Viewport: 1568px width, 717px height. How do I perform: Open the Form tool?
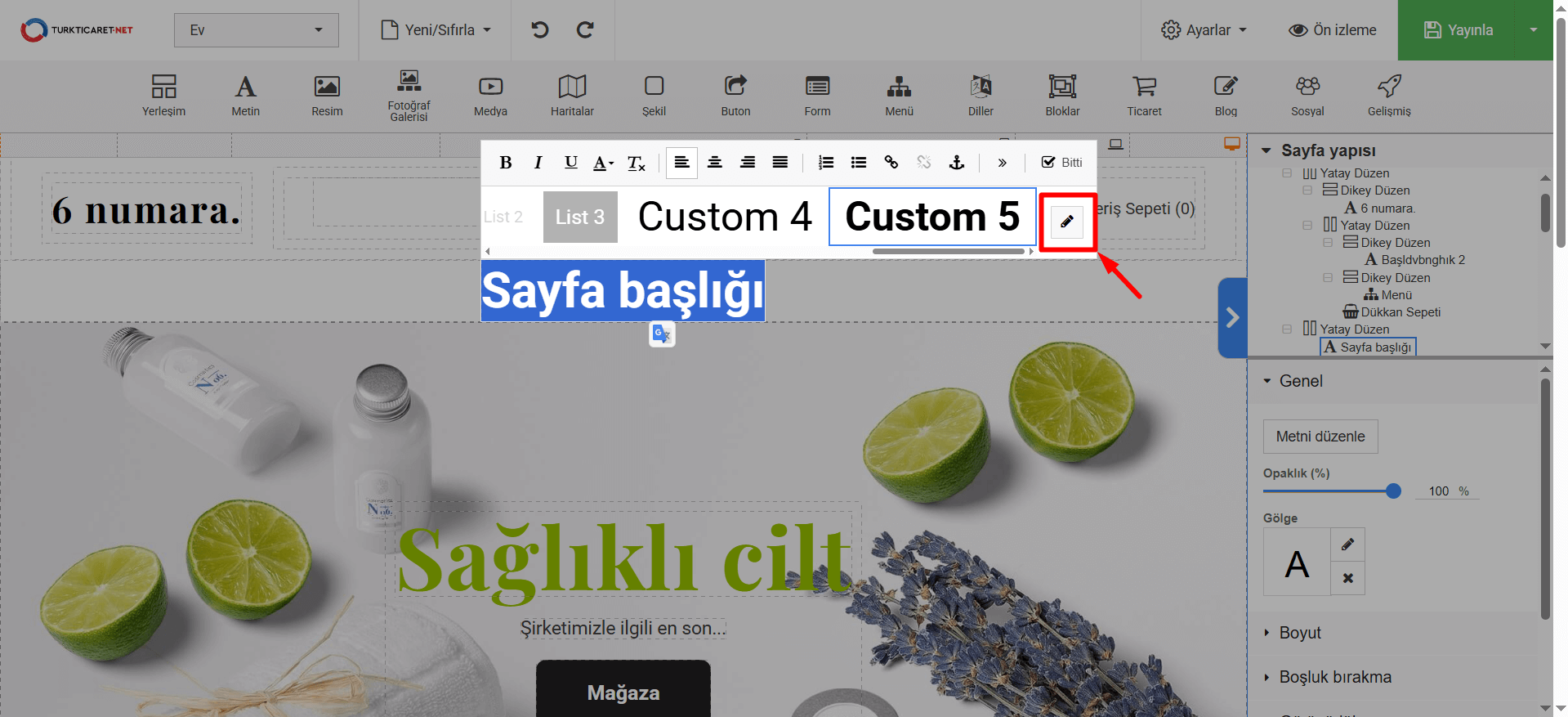pos(817,96)
